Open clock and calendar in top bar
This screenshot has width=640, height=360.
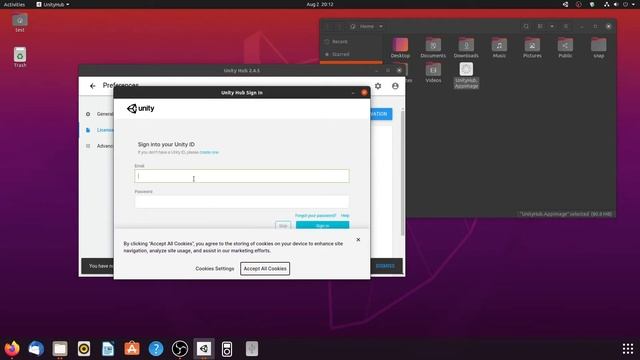click(320, 4)
